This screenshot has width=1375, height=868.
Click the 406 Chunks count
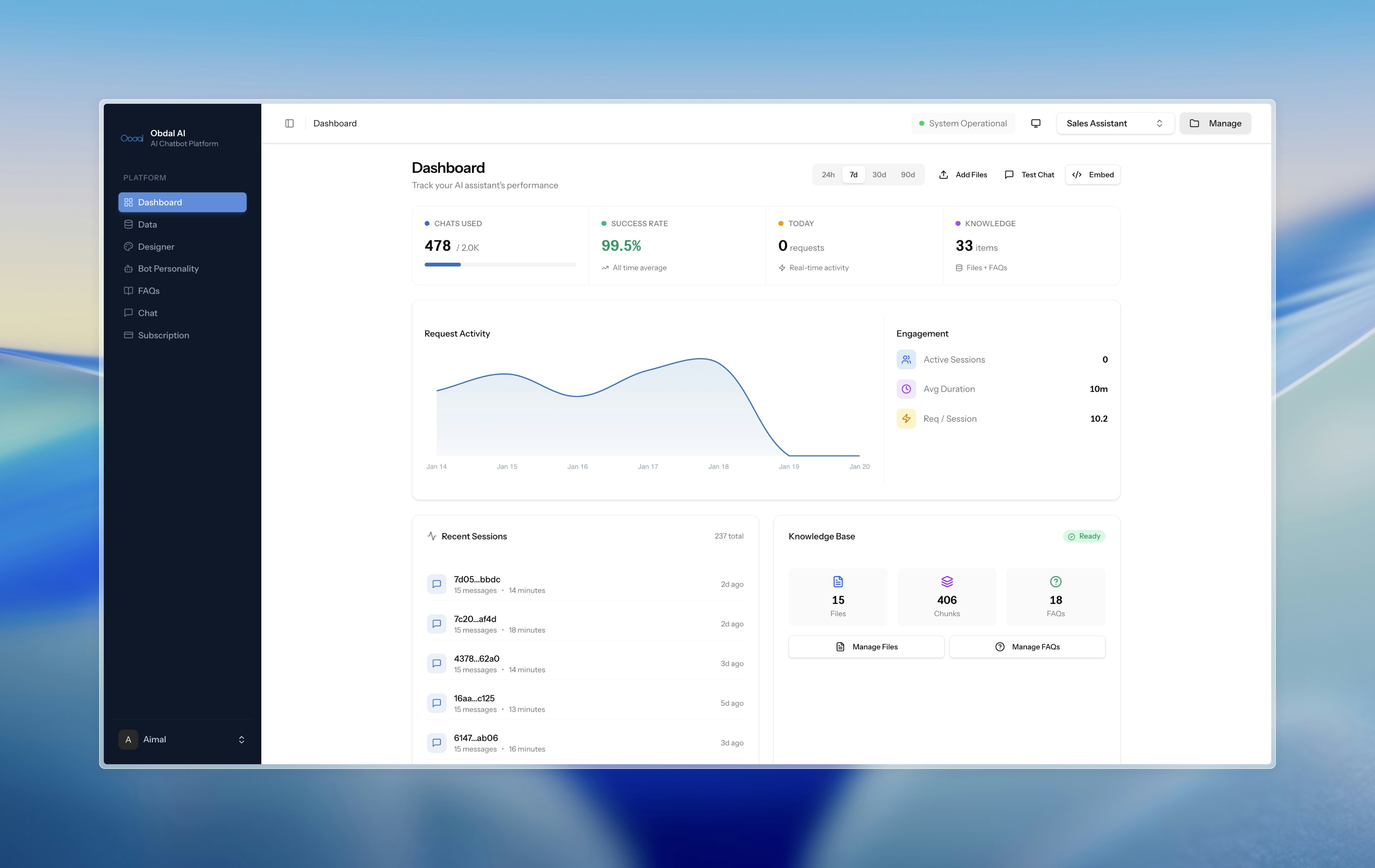(x=947, y=600)
